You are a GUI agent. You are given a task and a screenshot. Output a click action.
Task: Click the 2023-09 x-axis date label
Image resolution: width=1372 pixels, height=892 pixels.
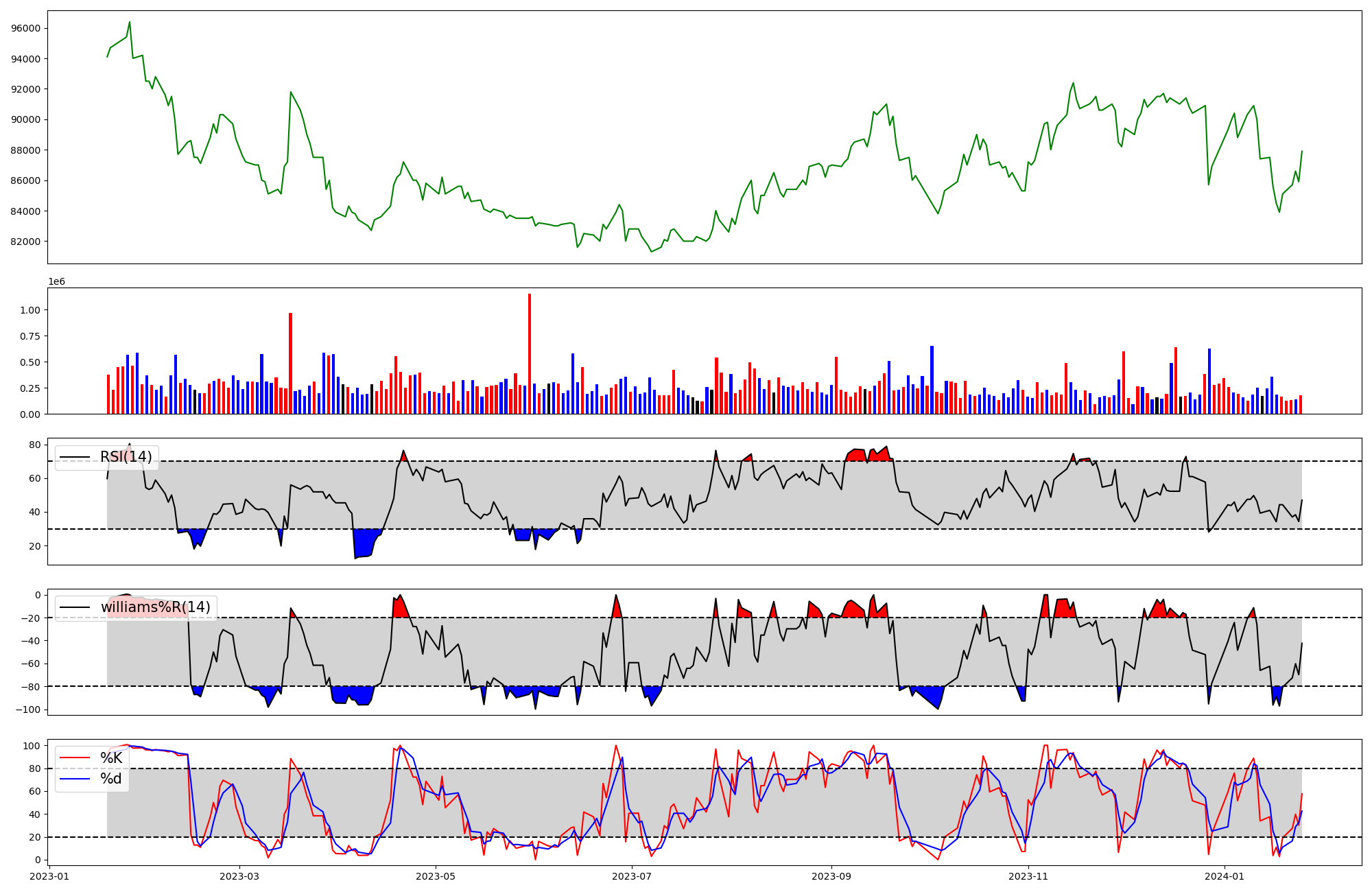pyautogui.click(x=831, y=876)
